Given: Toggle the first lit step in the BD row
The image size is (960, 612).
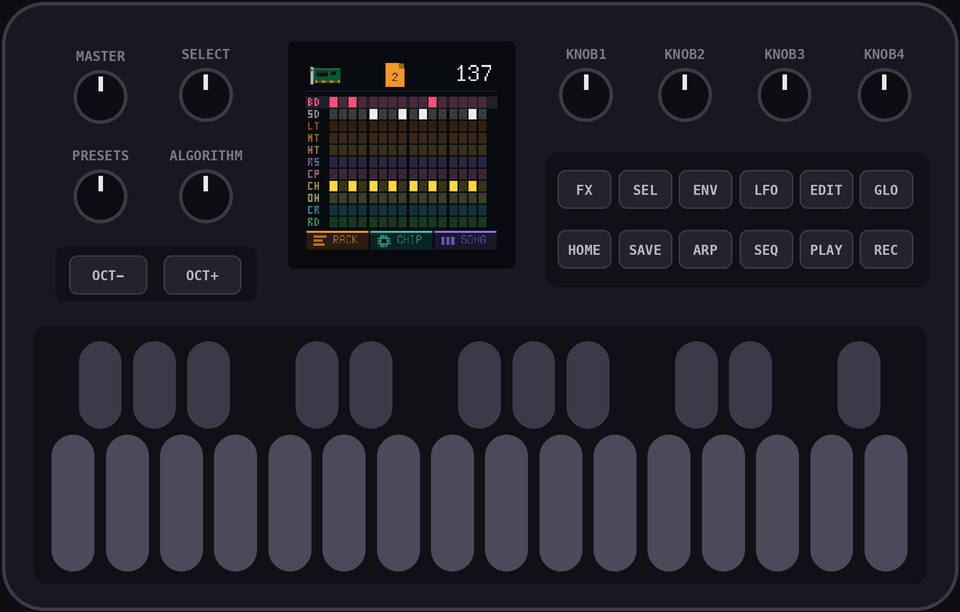Looking at the screenshot, I should click(x=334, y=102).
